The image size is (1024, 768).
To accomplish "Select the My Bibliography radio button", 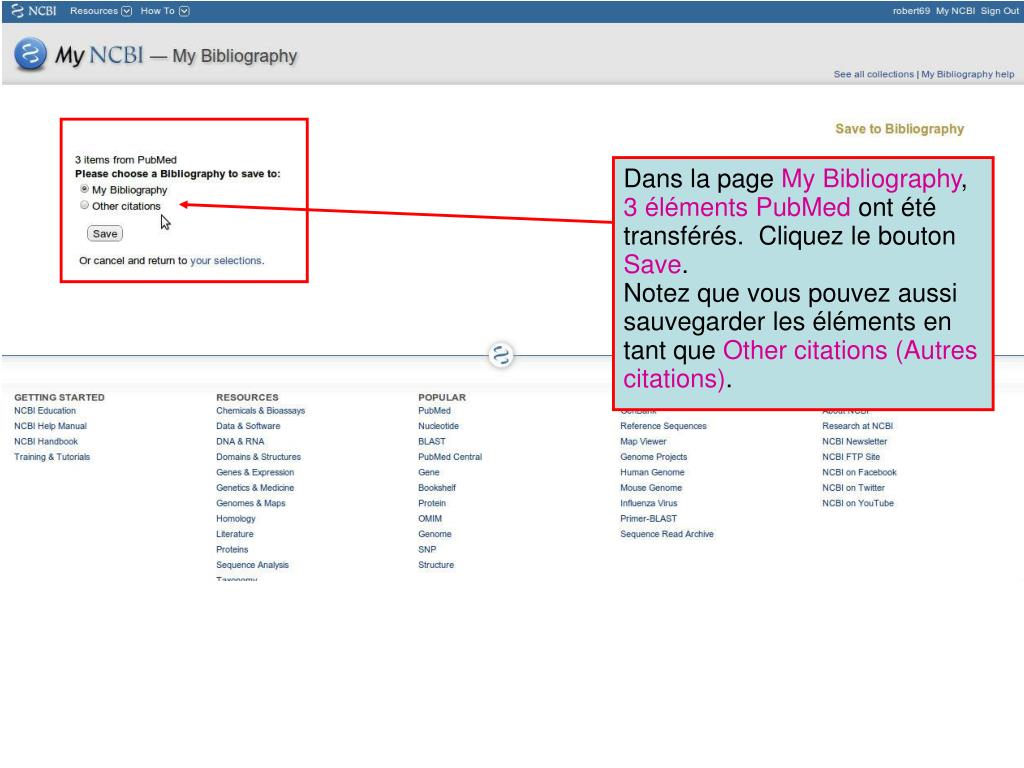I will (x=84, y=189).
